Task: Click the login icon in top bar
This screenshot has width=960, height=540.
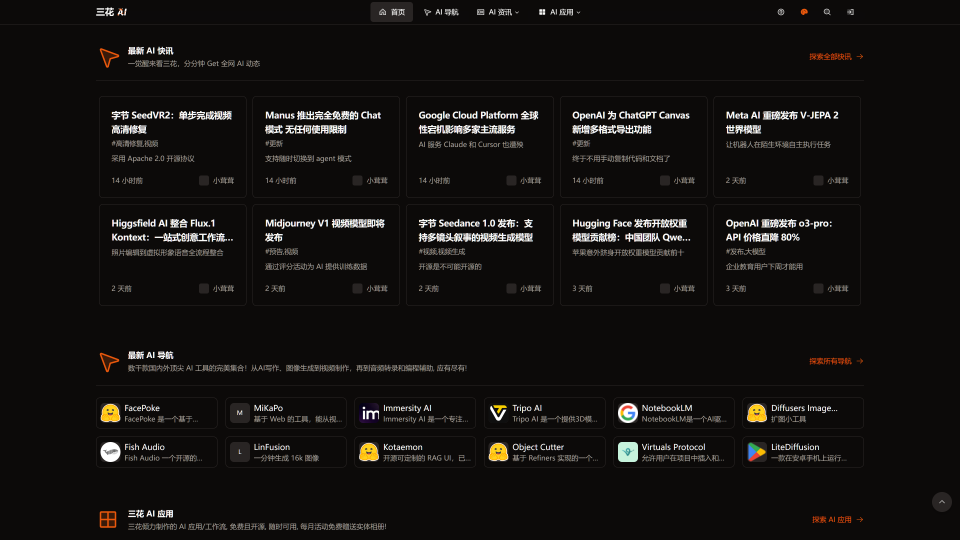Action: pos(850,12)
